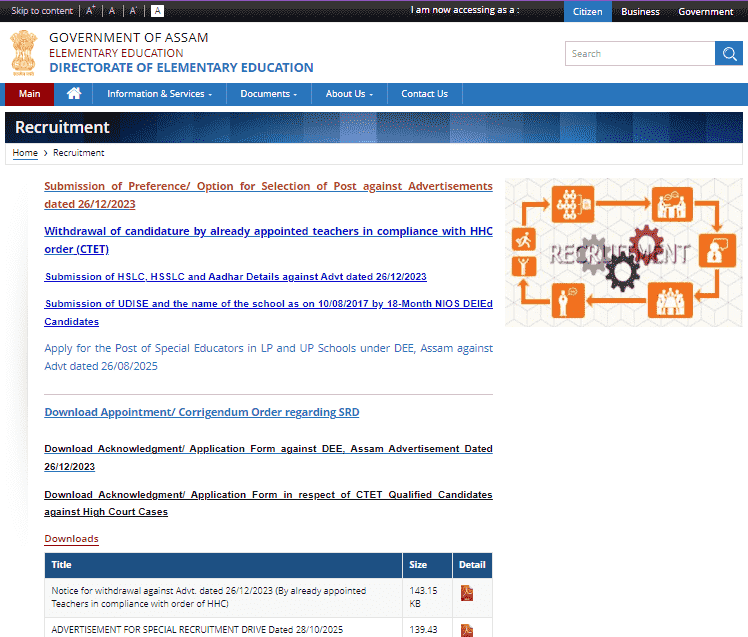Click Submission of HSLC, HSSLC and Aadhar Details link
Screen dimensions: 748x637
coord(235,277)
